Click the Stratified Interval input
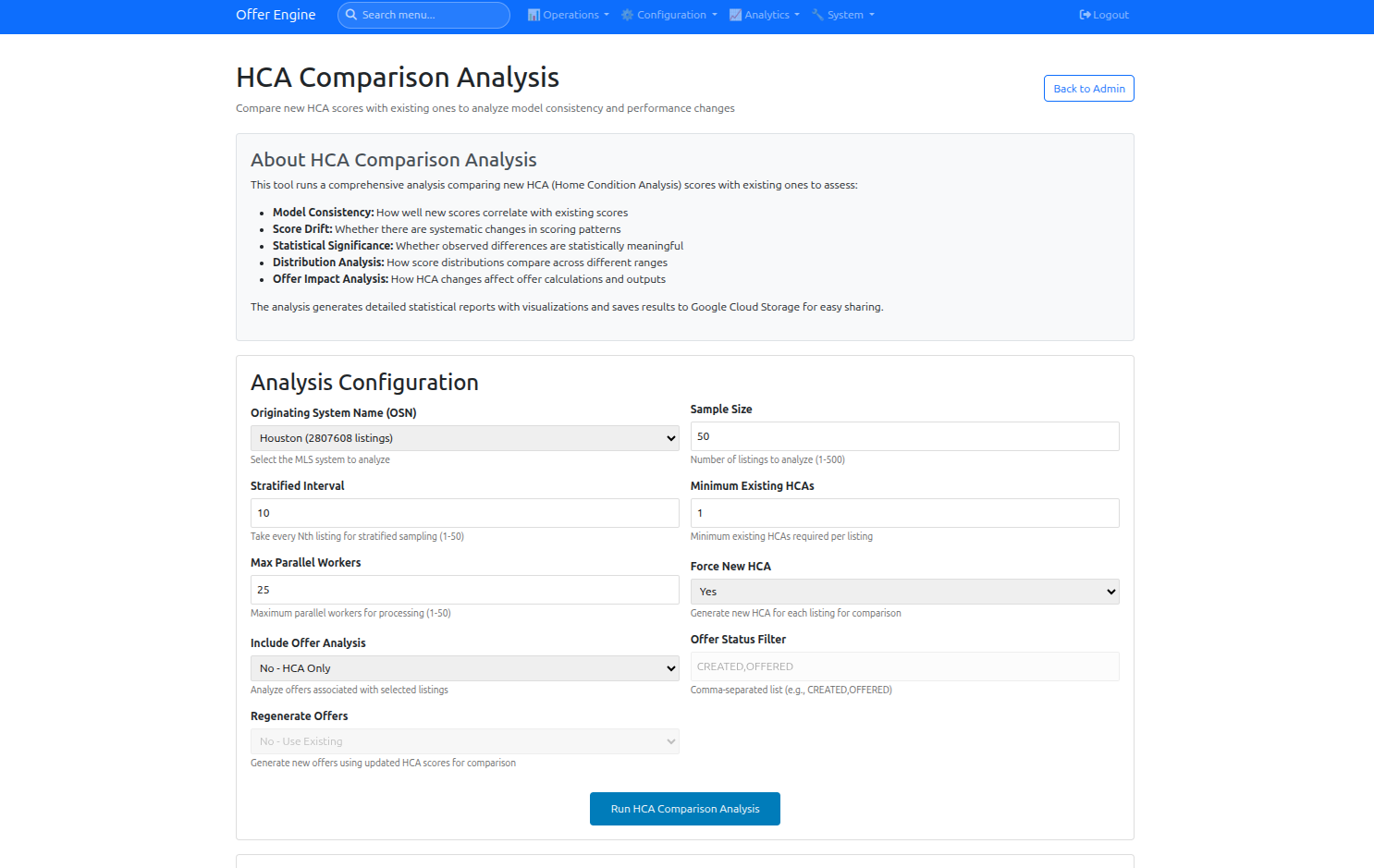The width and height of the screenshot is (1374, 868). (464, 513)
